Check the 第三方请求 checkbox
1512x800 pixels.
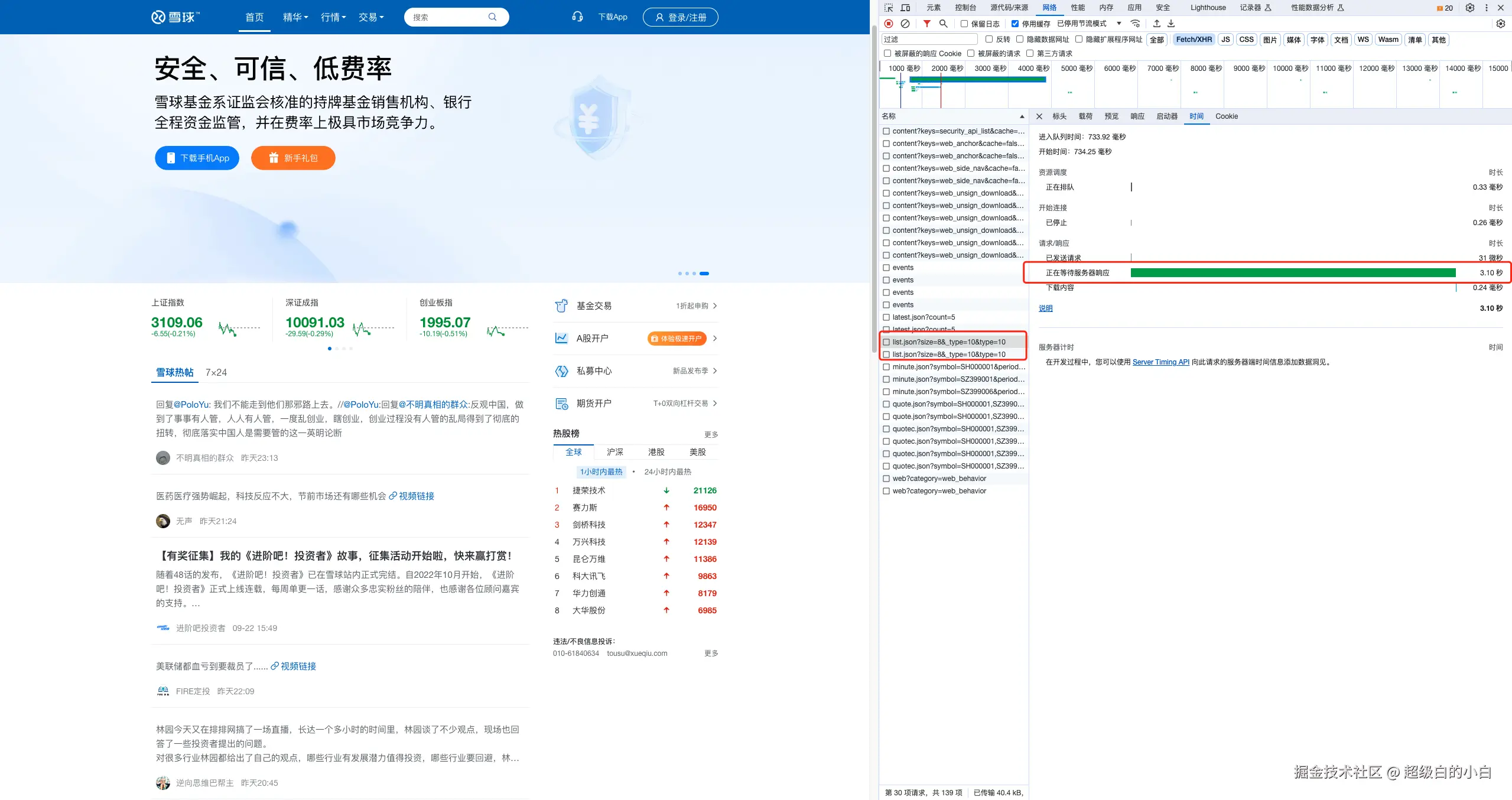1030,53
